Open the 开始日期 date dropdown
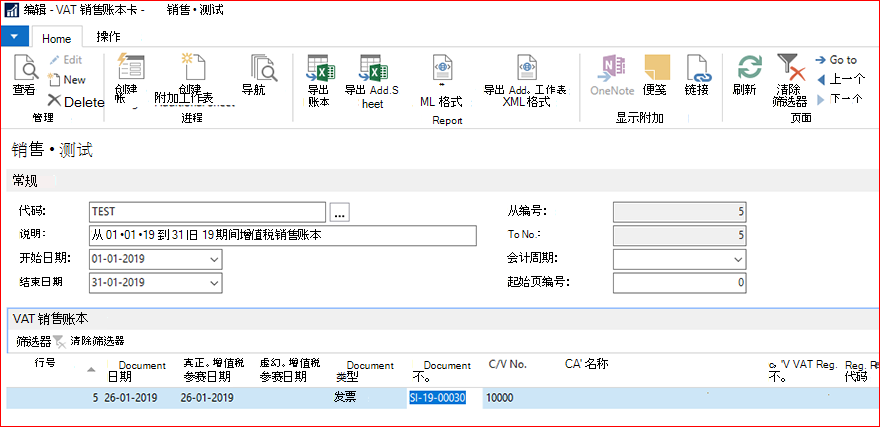The image size is (880, 427). pyautogui.click(x=214, y=259)
